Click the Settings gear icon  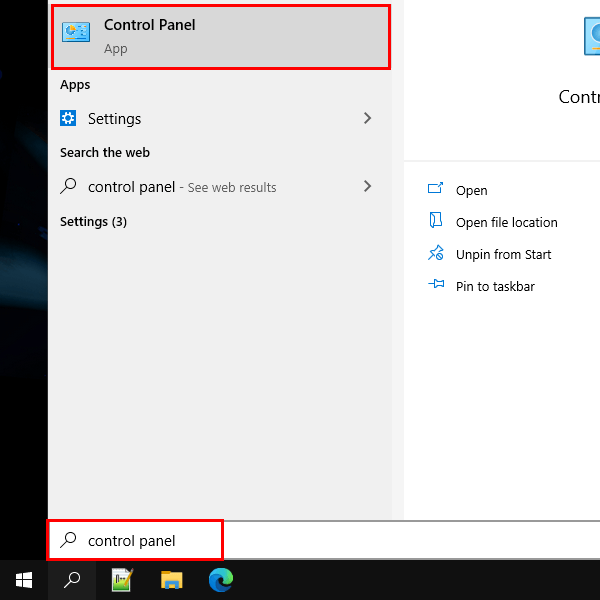68,118
